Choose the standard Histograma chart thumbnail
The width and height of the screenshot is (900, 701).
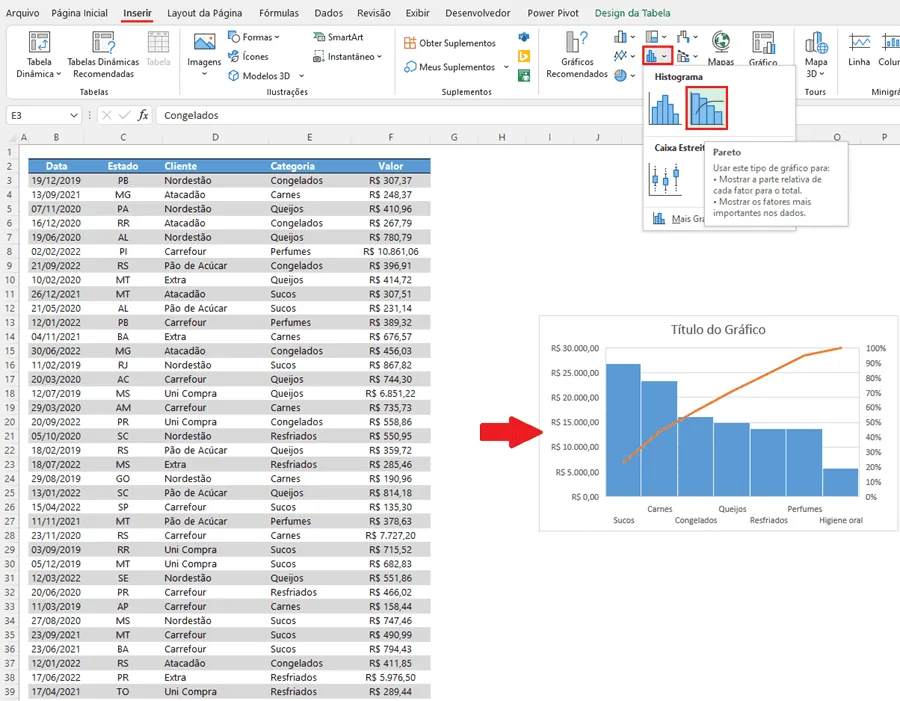pos(664,109)
